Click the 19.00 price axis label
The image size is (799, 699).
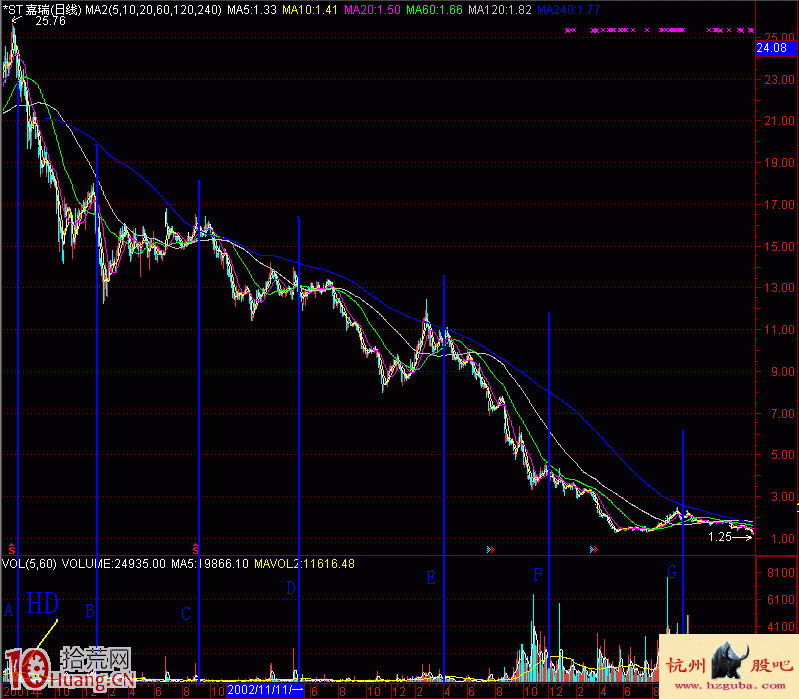coord(780,163)
